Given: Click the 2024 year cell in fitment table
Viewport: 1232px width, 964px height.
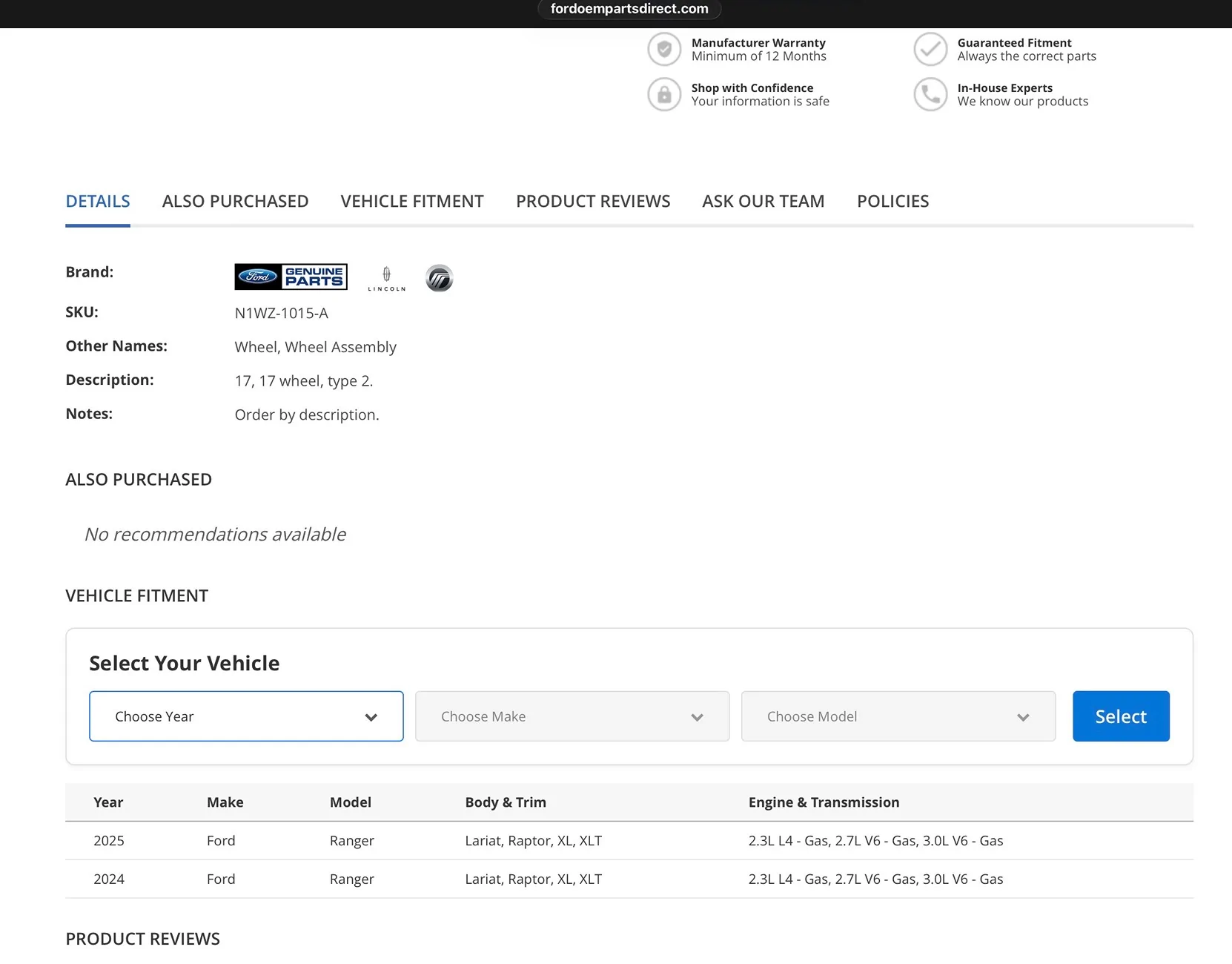Looking at the screenshot, I should (109, 879).
